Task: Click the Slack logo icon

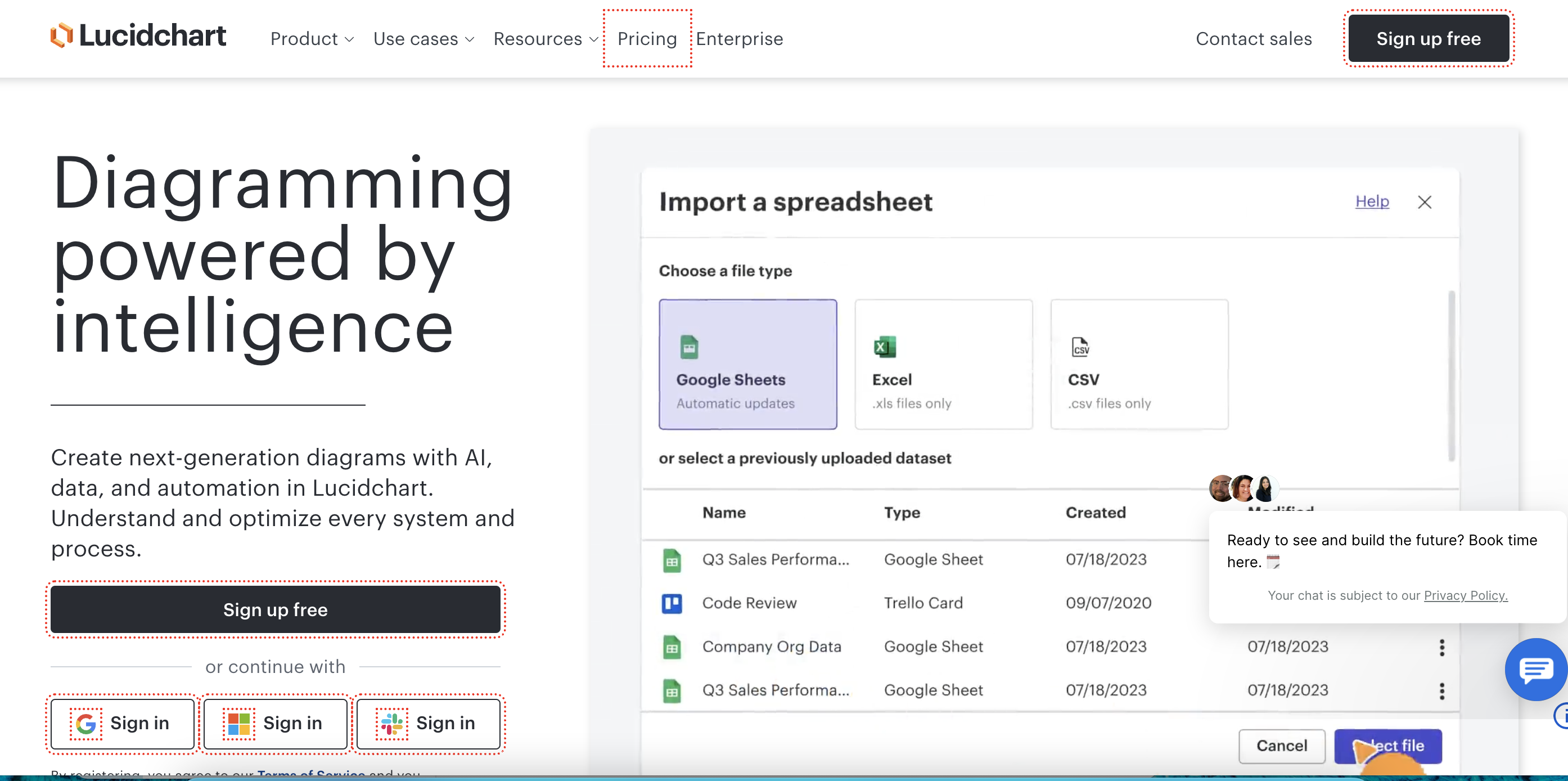Action: (x=391, y=724)
